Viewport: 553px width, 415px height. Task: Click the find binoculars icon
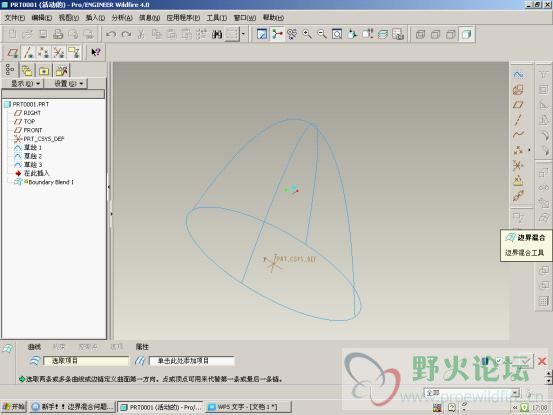(x=217, y=34)
